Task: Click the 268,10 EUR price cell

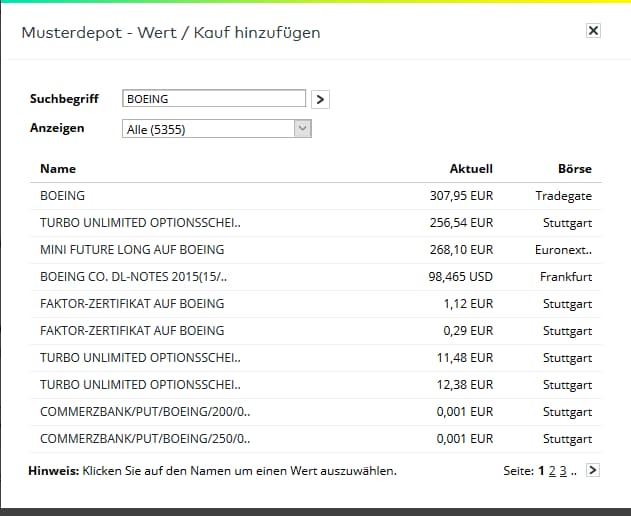Action: coord(461,250)
